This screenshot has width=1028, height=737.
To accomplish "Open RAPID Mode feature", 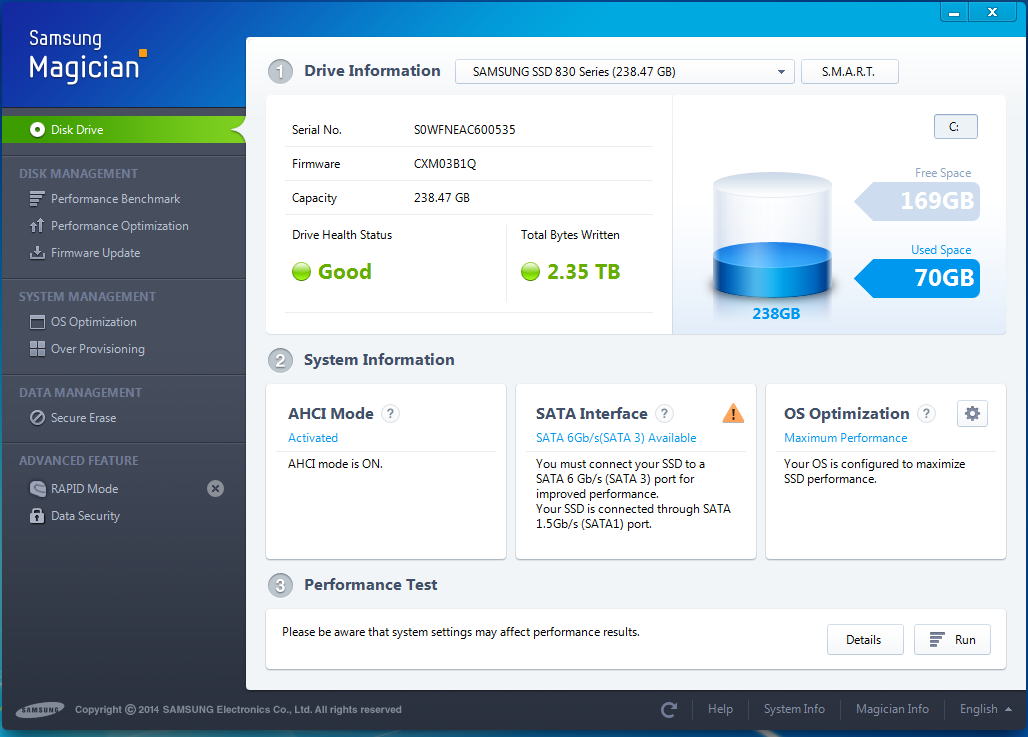I will (85, 488).
